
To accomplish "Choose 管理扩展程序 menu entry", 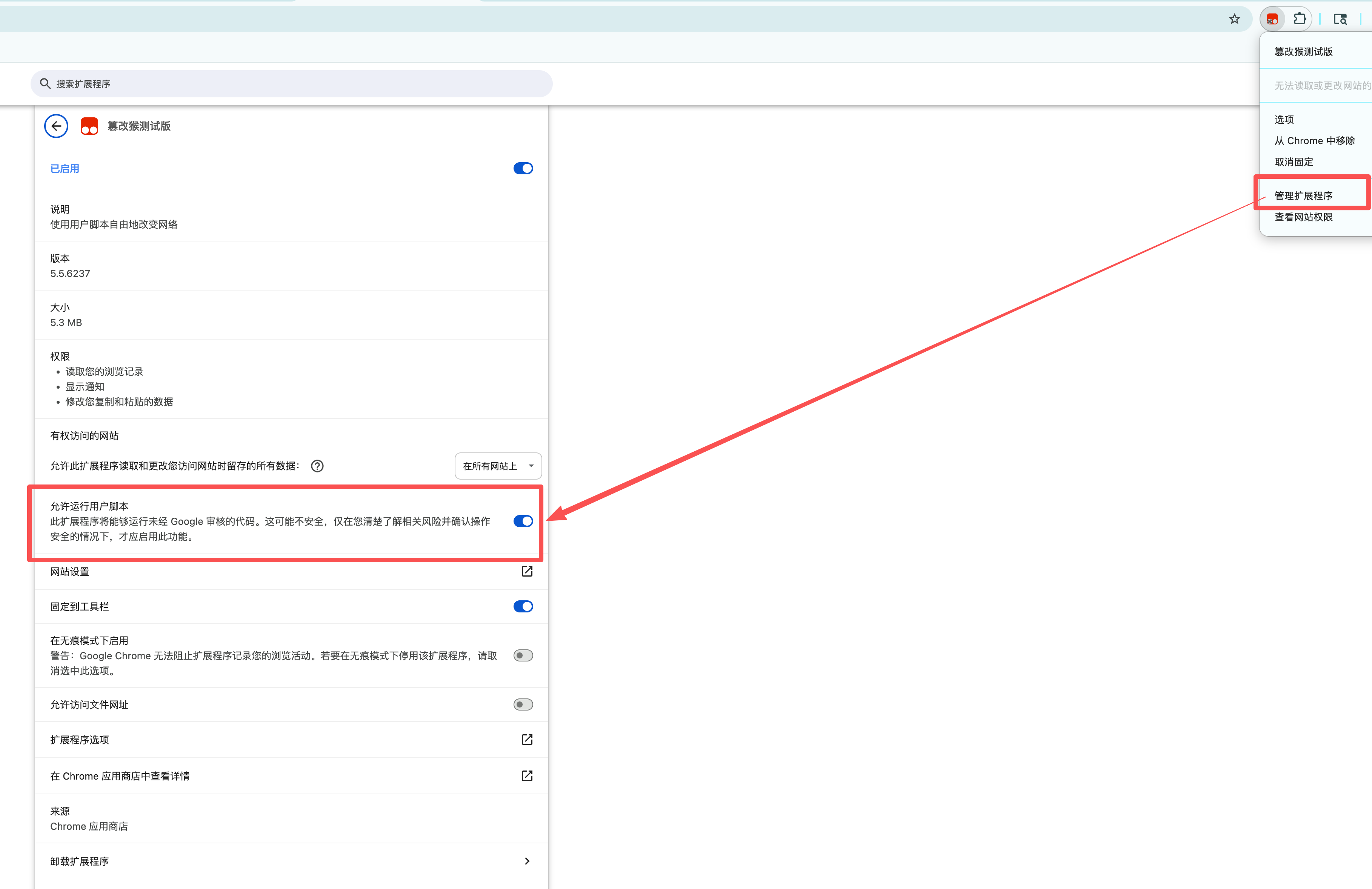I will click(x=1303, y=196).
